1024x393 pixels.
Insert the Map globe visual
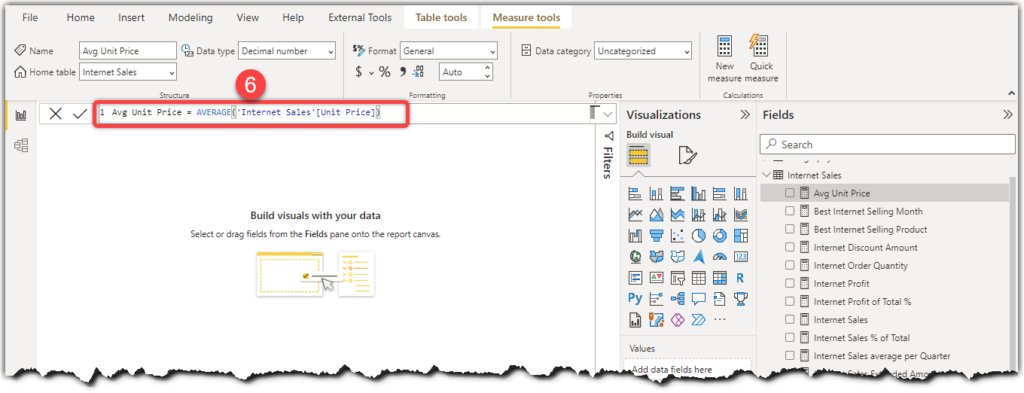[635, 257]
